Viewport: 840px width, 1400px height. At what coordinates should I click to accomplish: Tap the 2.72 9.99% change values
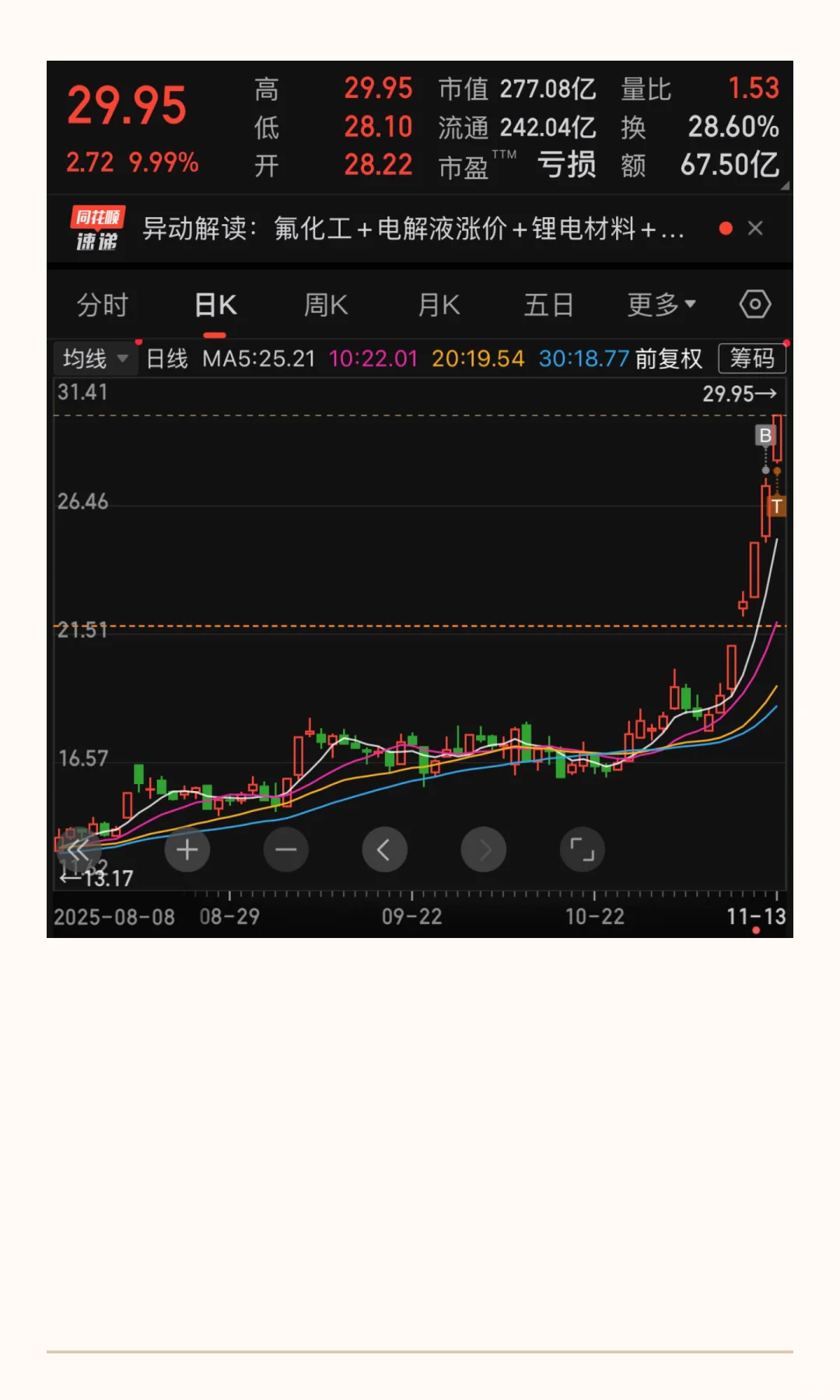tap(132, 163)
